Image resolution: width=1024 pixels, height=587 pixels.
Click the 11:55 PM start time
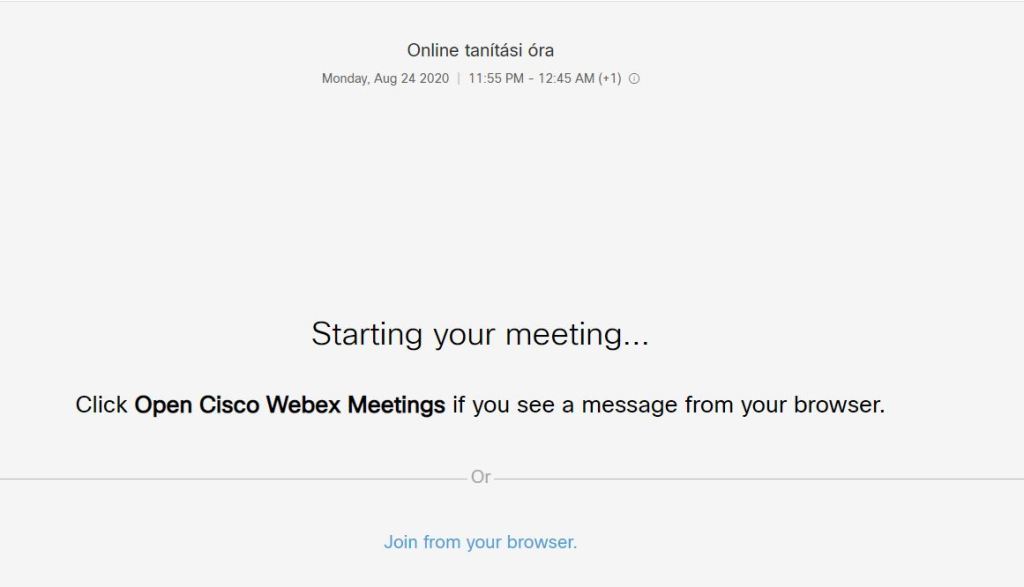495,79
